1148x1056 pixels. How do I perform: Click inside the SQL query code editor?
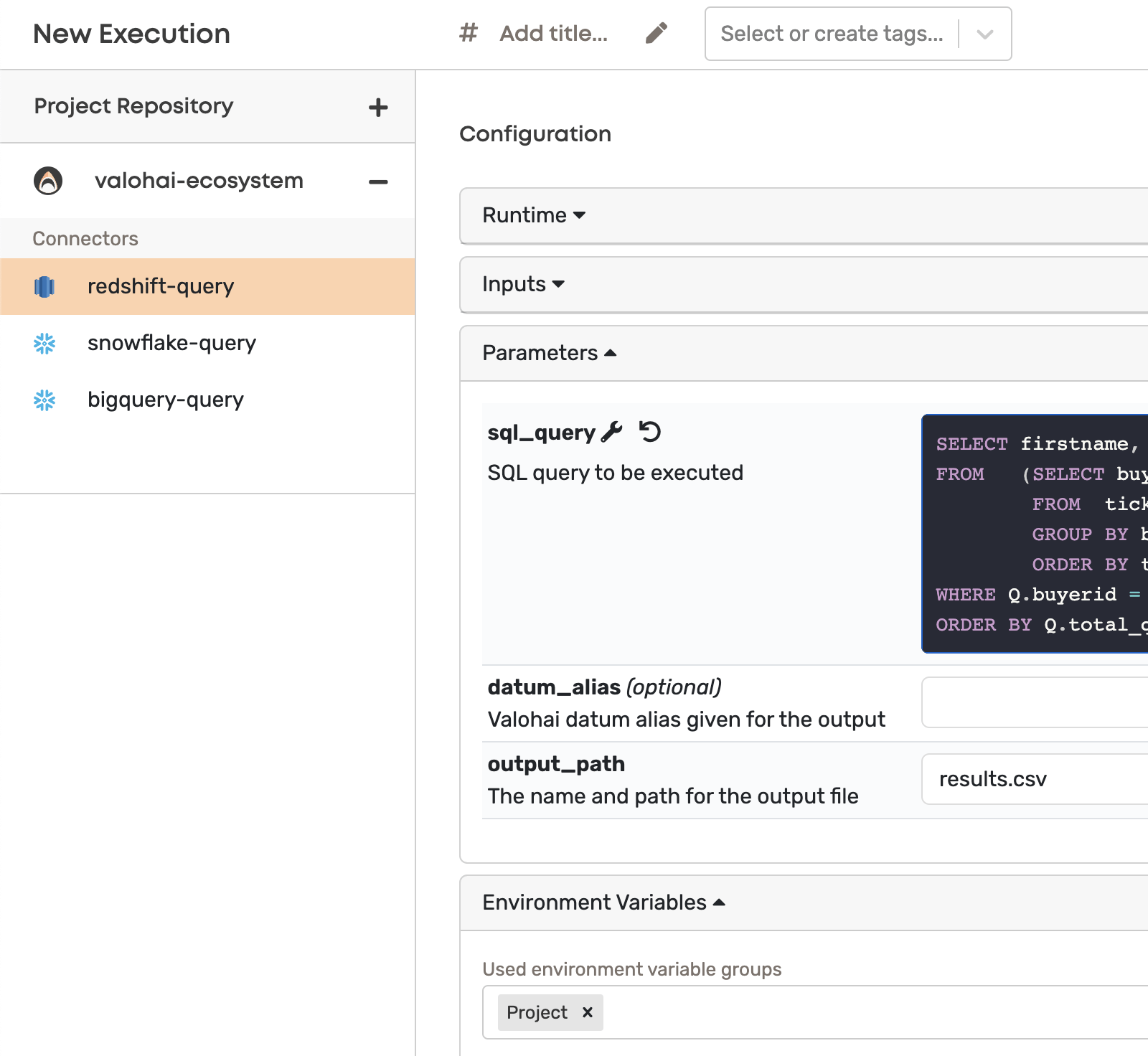1035,534
